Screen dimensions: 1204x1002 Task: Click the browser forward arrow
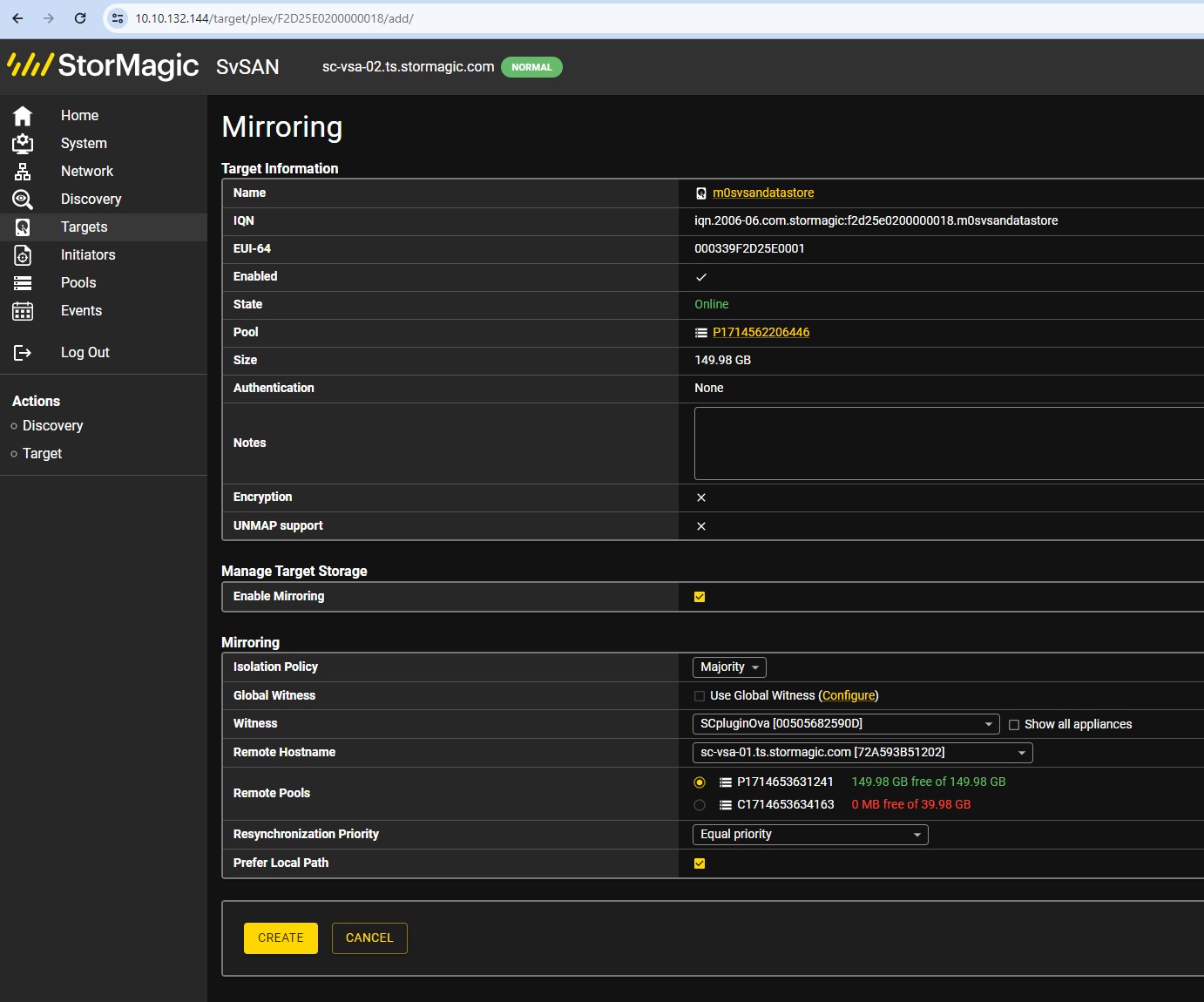click(x=49, y=18)
